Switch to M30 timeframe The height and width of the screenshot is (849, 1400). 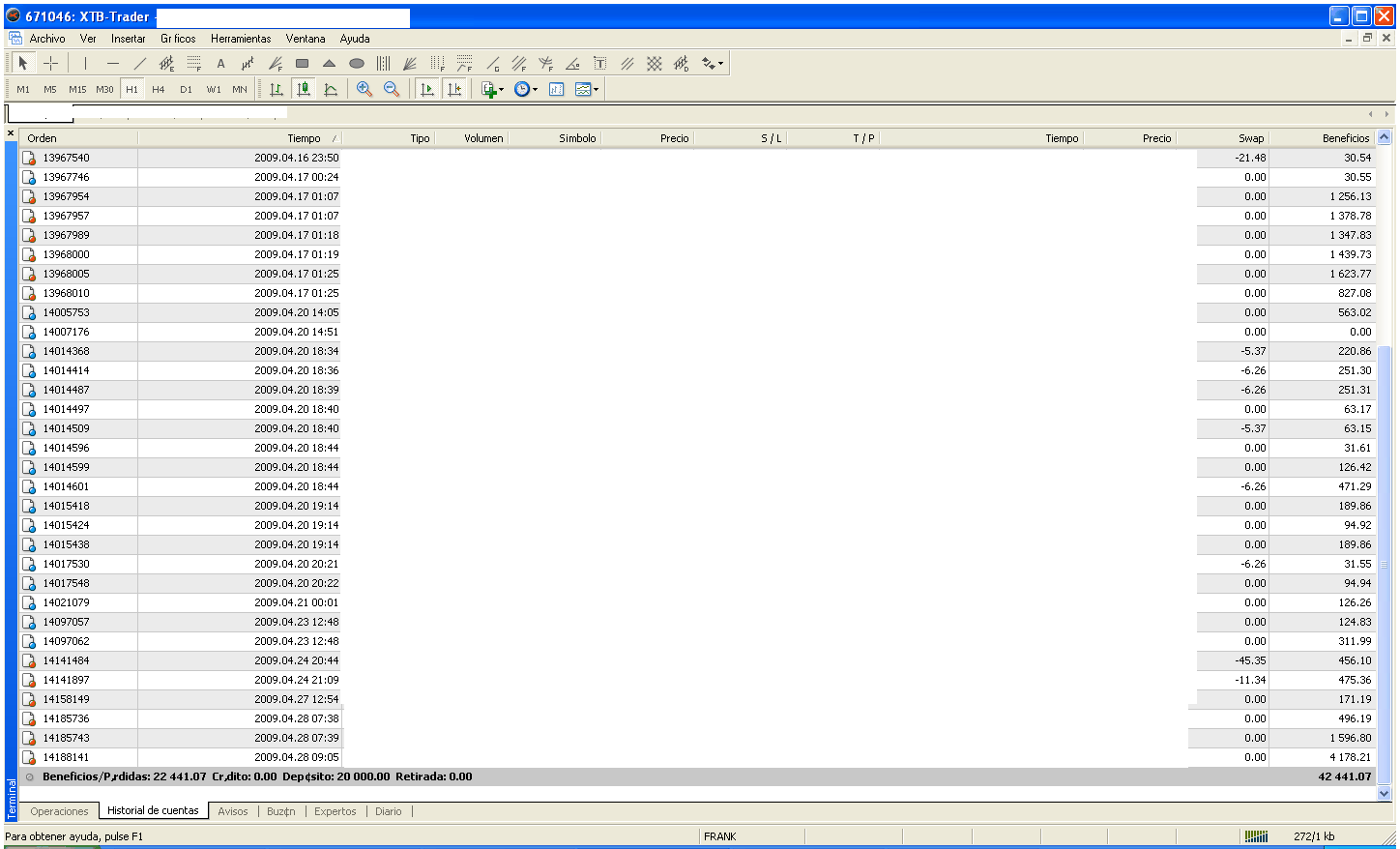click(x=104, y=89)
